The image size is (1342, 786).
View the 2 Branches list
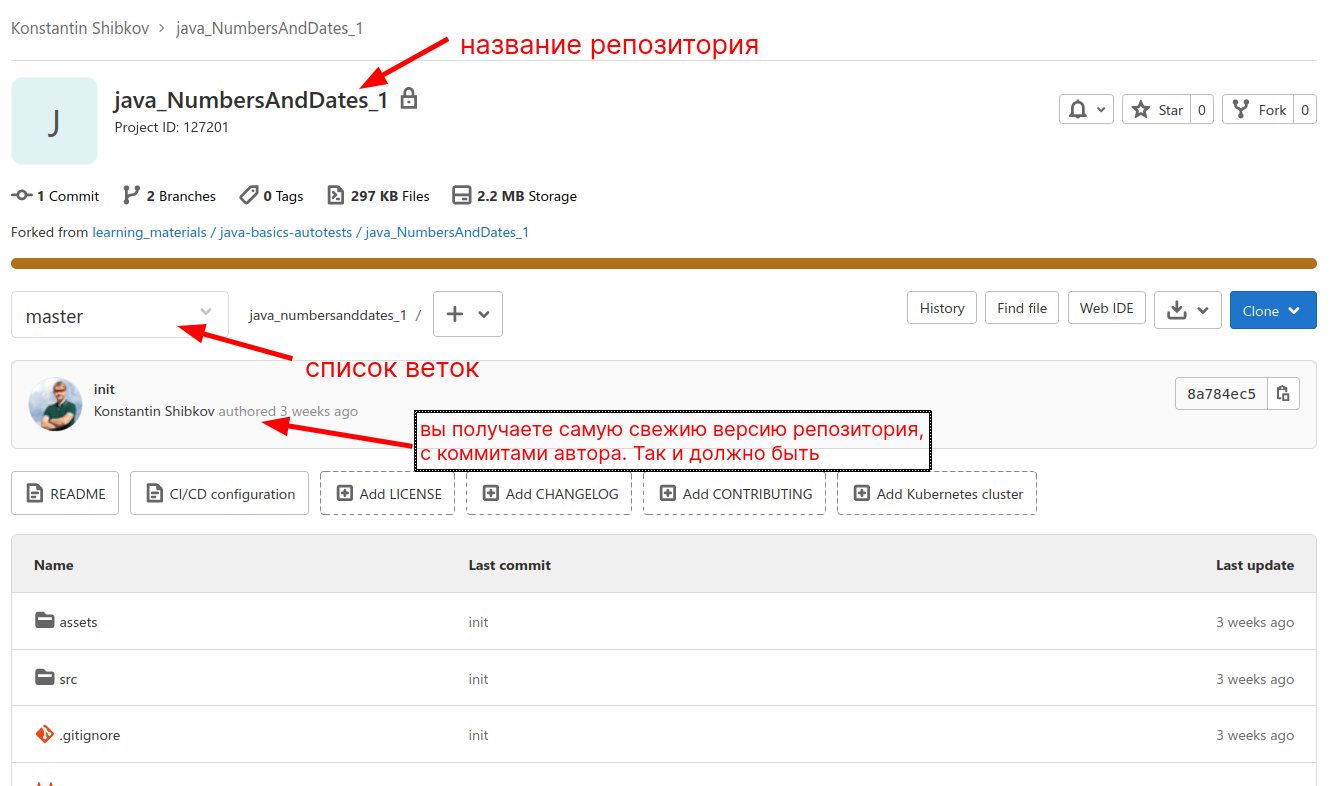(169, 196)
